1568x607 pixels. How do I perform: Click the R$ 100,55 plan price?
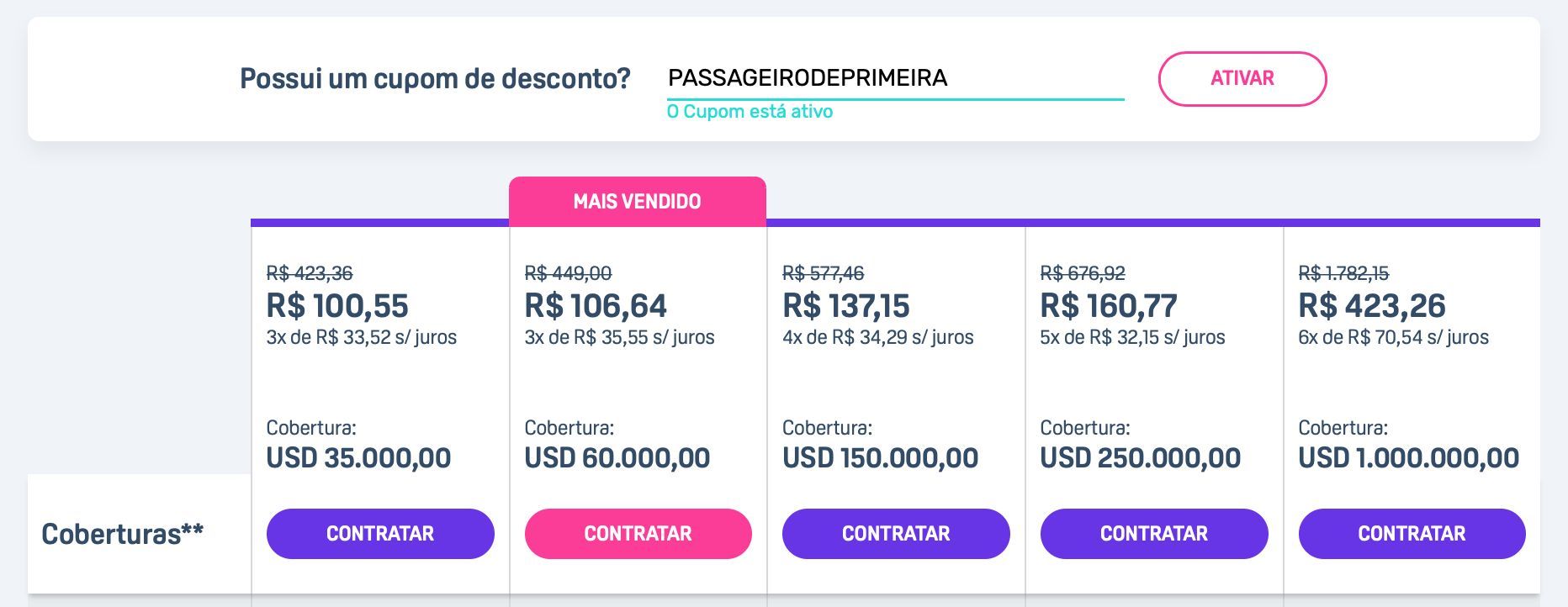point(337,305)
